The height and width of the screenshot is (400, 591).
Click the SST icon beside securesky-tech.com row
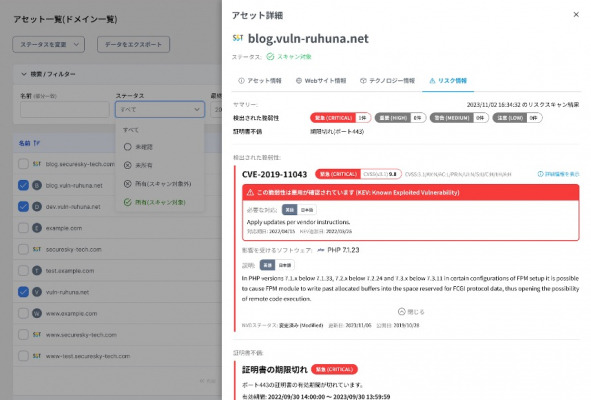tap(37, 249)
